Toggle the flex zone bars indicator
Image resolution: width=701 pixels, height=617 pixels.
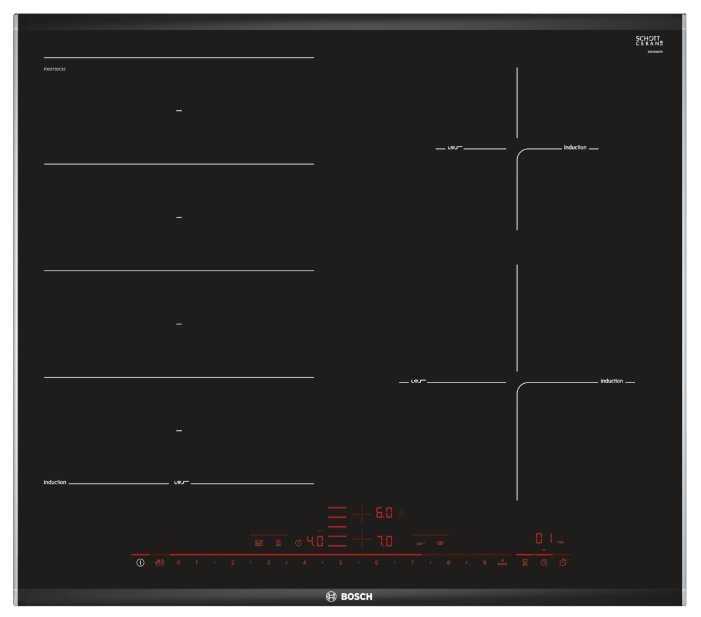click(x=337, y=527)
